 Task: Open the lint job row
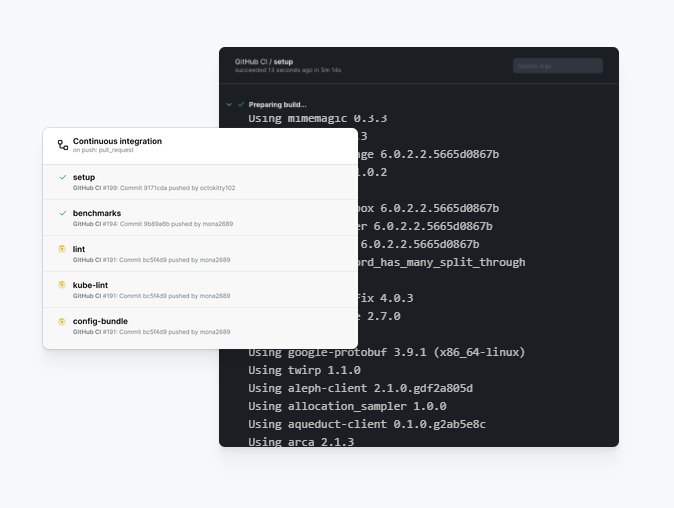(x=200, y=254)
